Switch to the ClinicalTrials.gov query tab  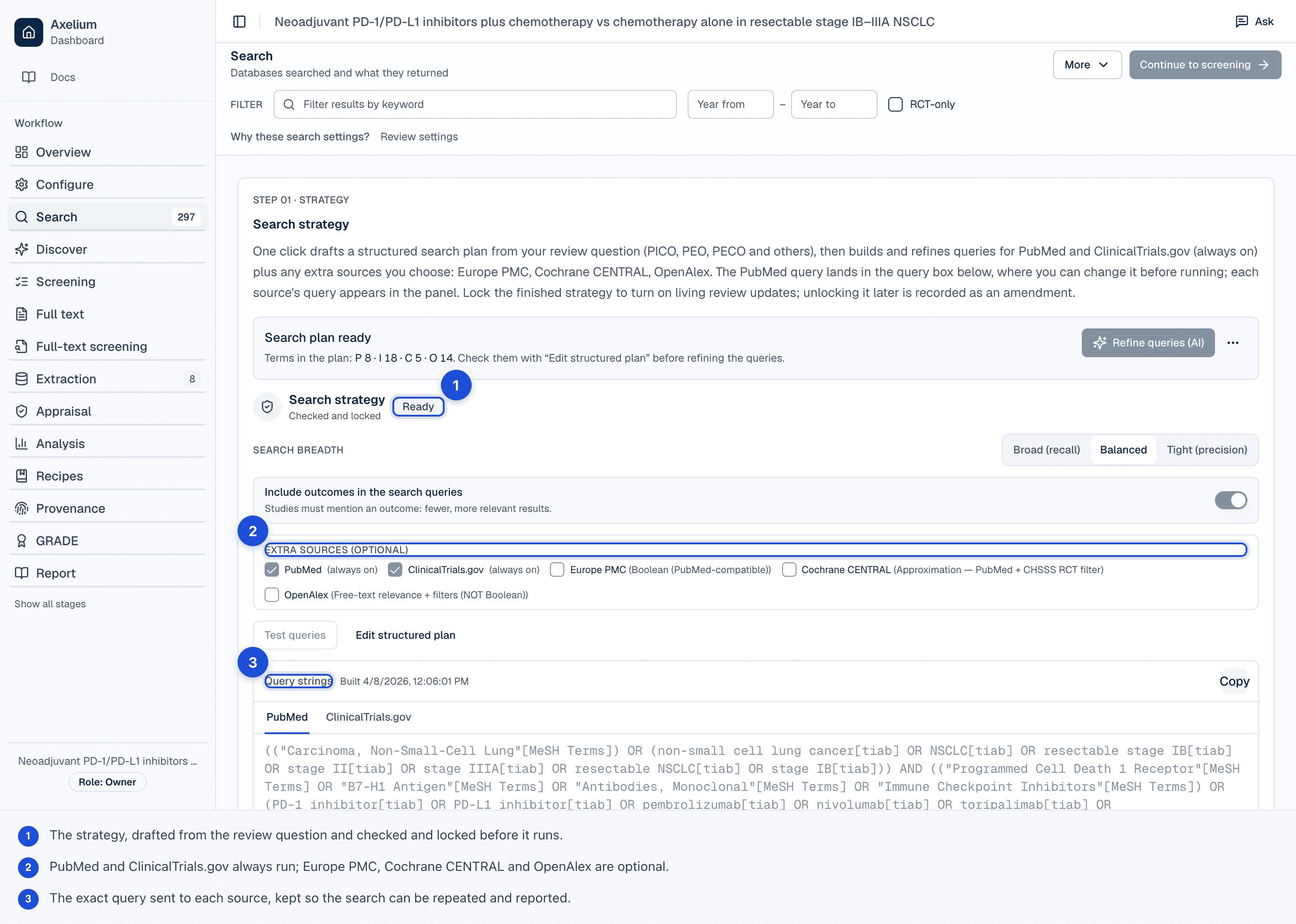coord(368,717)
